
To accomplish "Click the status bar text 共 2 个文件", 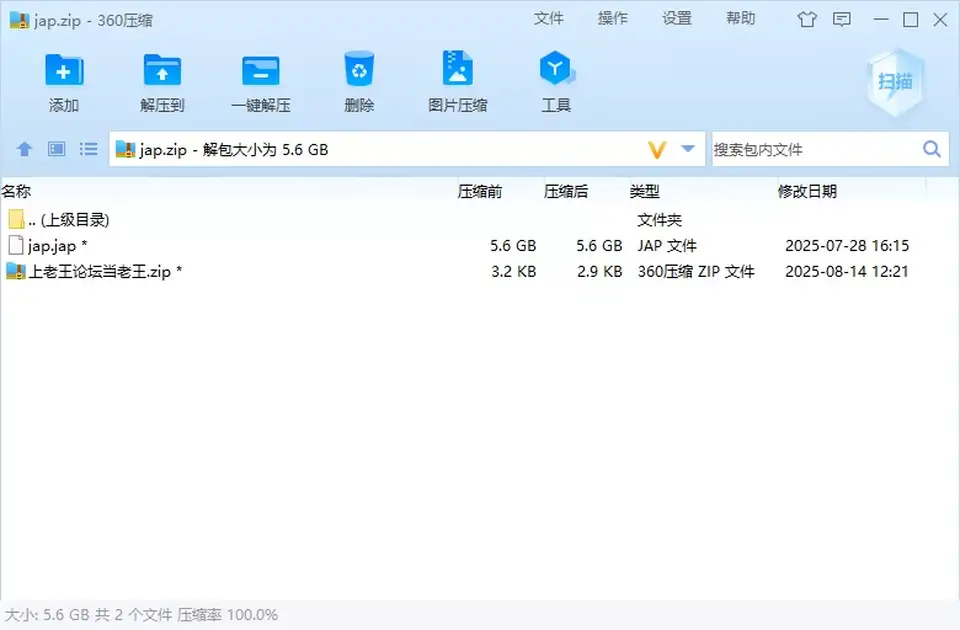I will coord(133,615).
